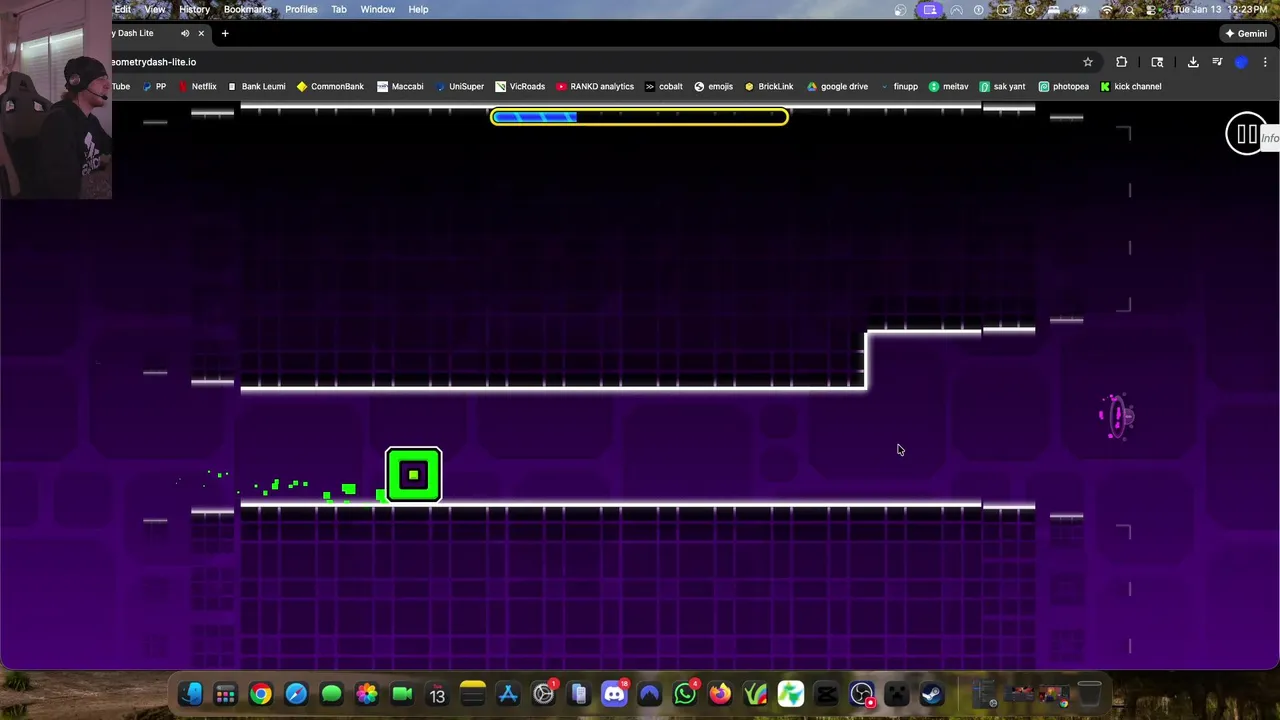Viewport: 1280px width, 720px height.
Task: Open a new browser tab
Action: [225, 33]
